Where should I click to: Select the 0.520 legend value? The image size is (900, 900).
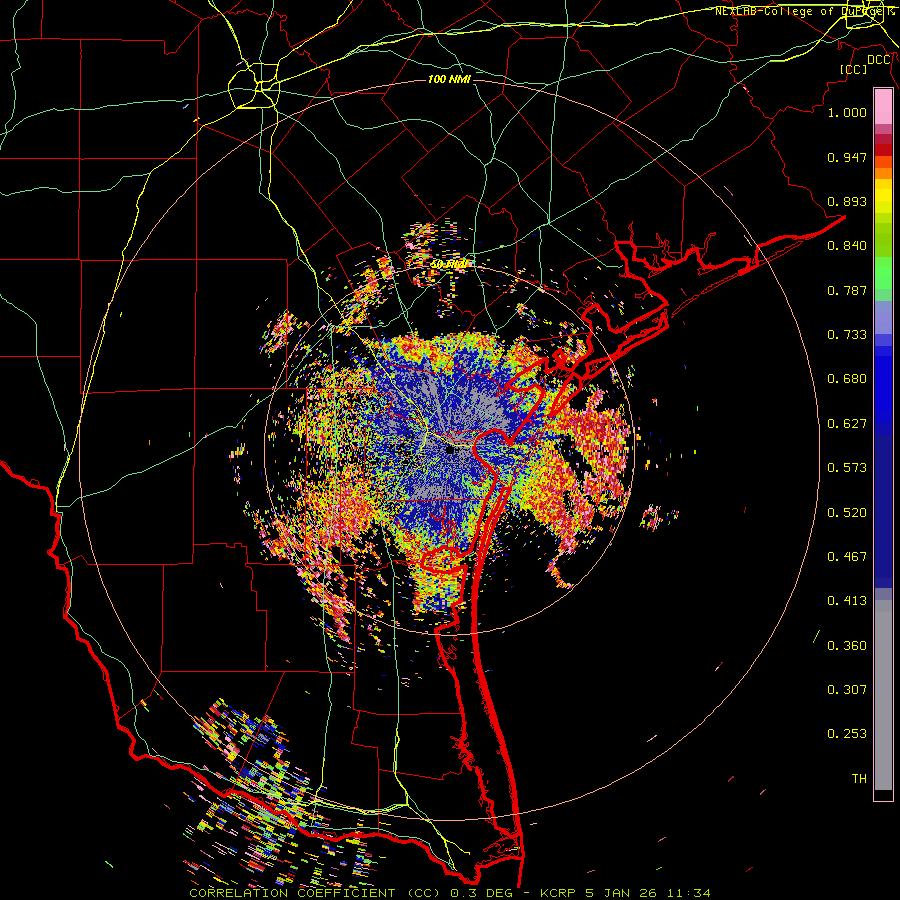pos(847,513)
